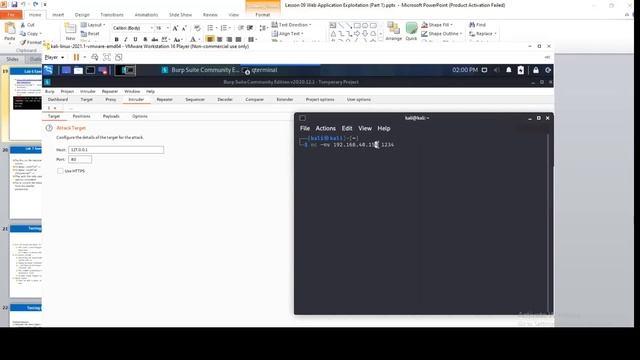The height and width of the screenshot is (360, 640).
Task: Switch to the Insert ribbon tab
Action: point(58,15)
